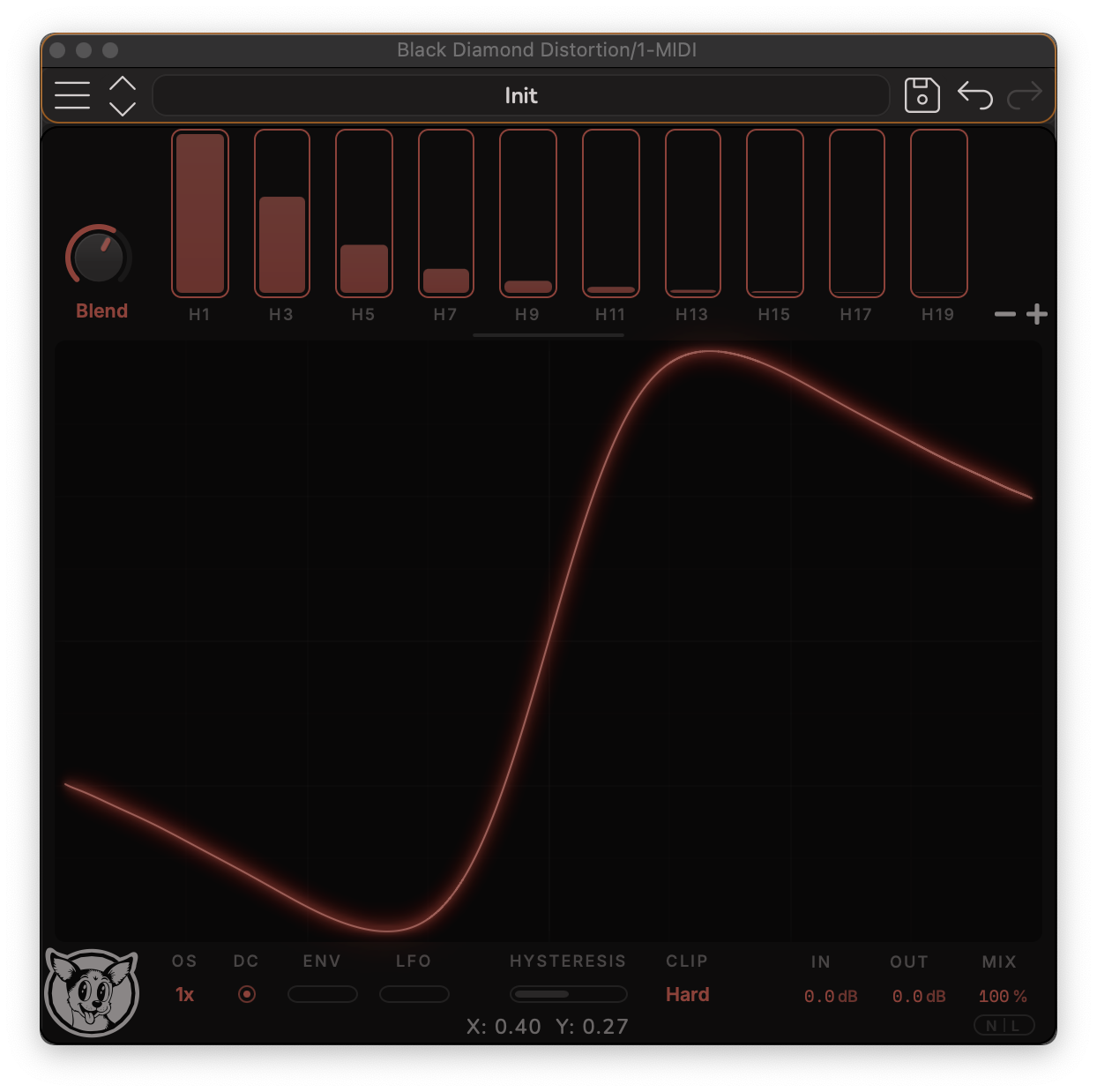Toggle the LFO pill switch
The height and width of the screenshot is (1092, 1097).
tap(414, 994)
